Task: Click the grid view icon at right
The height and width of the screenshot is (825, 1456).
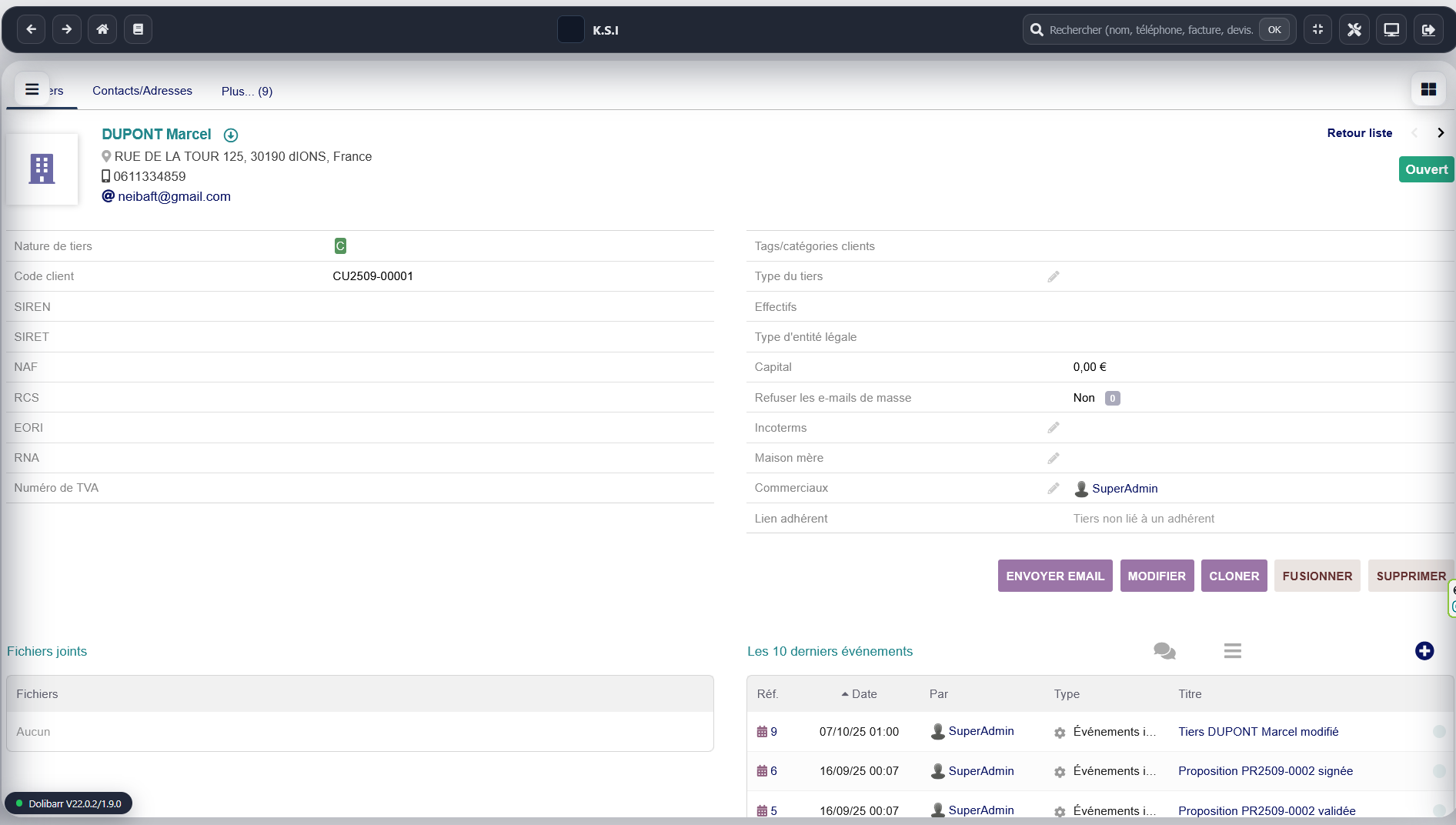Action: (x=1428, y=89)
